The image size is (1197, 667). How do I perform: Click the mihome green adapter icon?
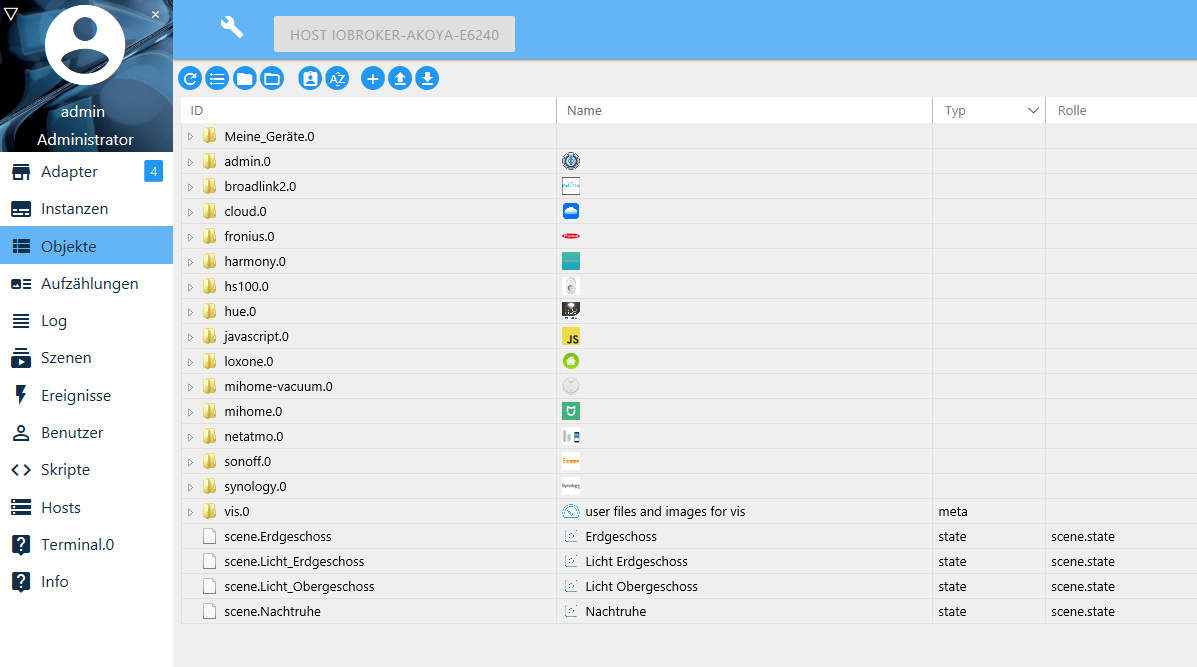(571, 411)
